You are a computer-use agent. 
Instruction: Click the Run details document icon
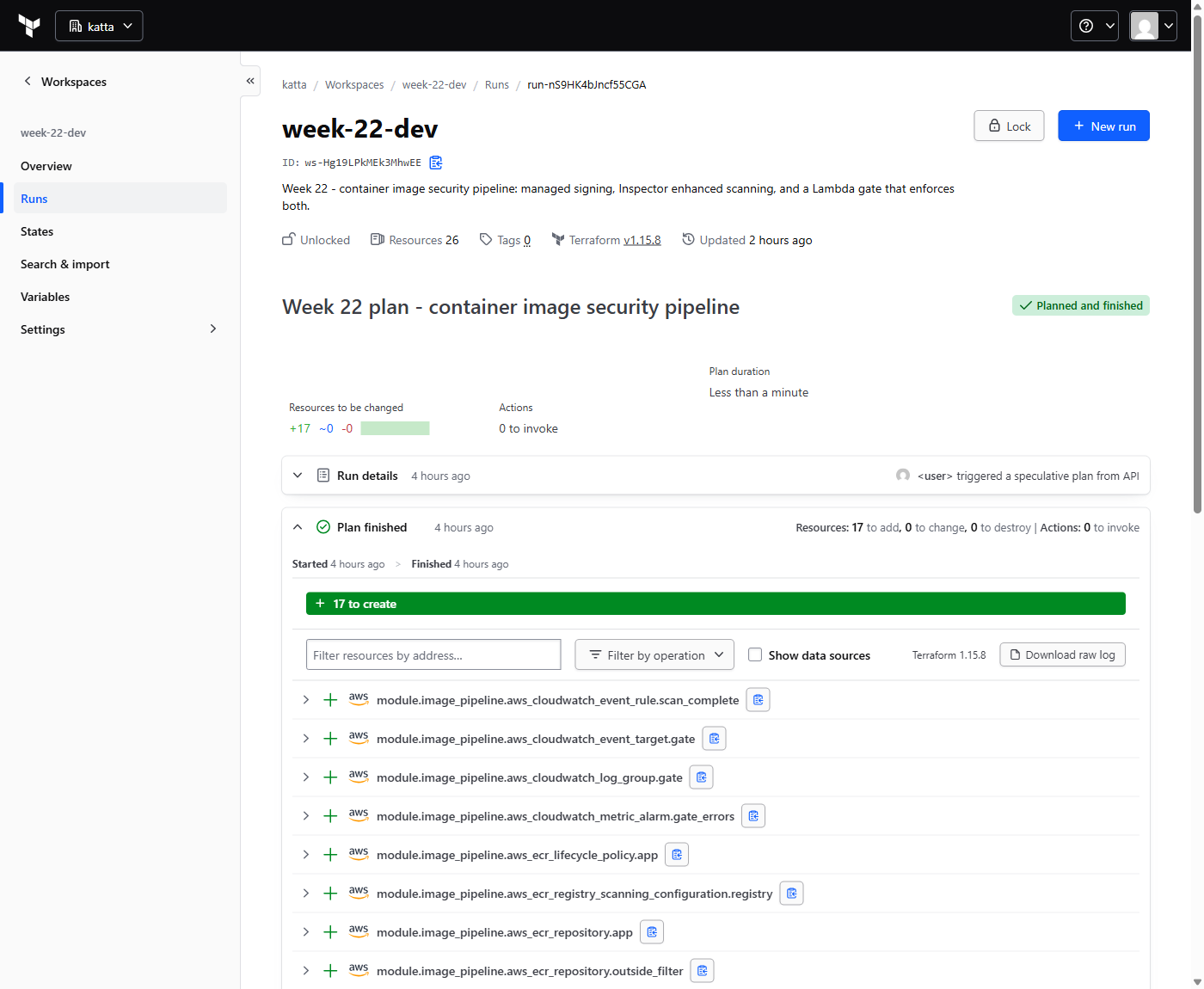323,475
